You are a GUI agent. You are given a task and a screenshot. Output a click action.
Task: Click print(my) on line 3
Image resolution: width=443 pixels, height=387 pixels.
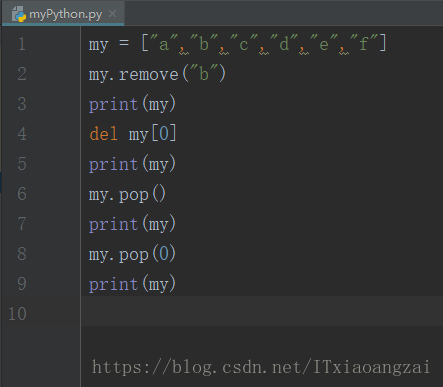coord(132,104)
